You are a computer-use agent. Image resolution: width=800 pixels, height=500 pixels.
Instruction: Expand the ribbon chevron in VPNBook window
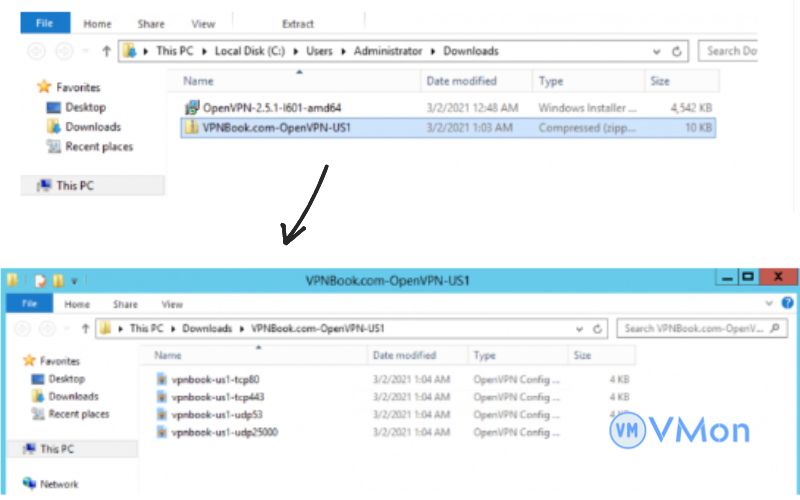[x=769, y=304]
